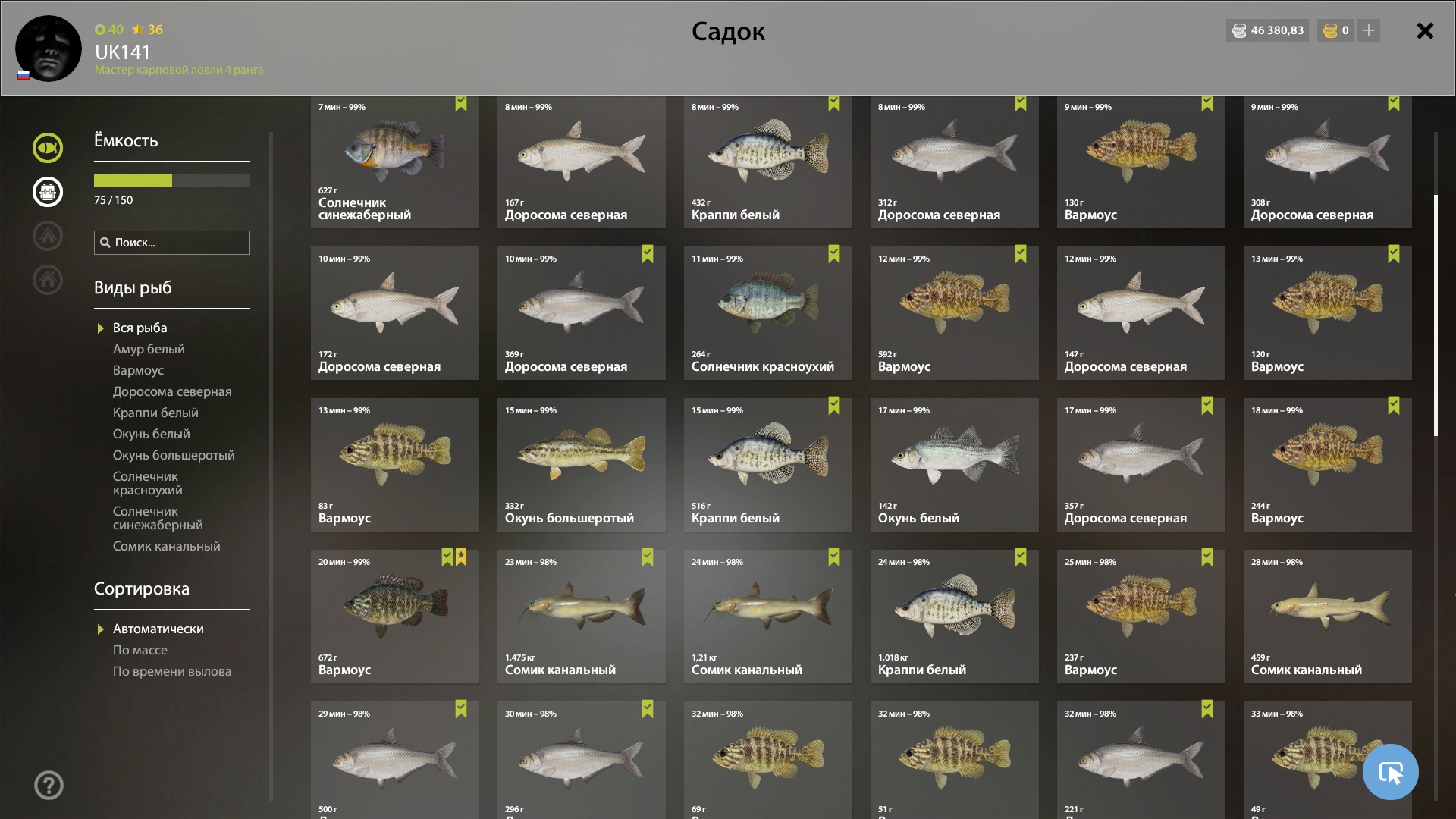This screenshot has height=819, width=1456.
Task: Click the campfire tent sidebar icon
Action: [x=47, y=236]
